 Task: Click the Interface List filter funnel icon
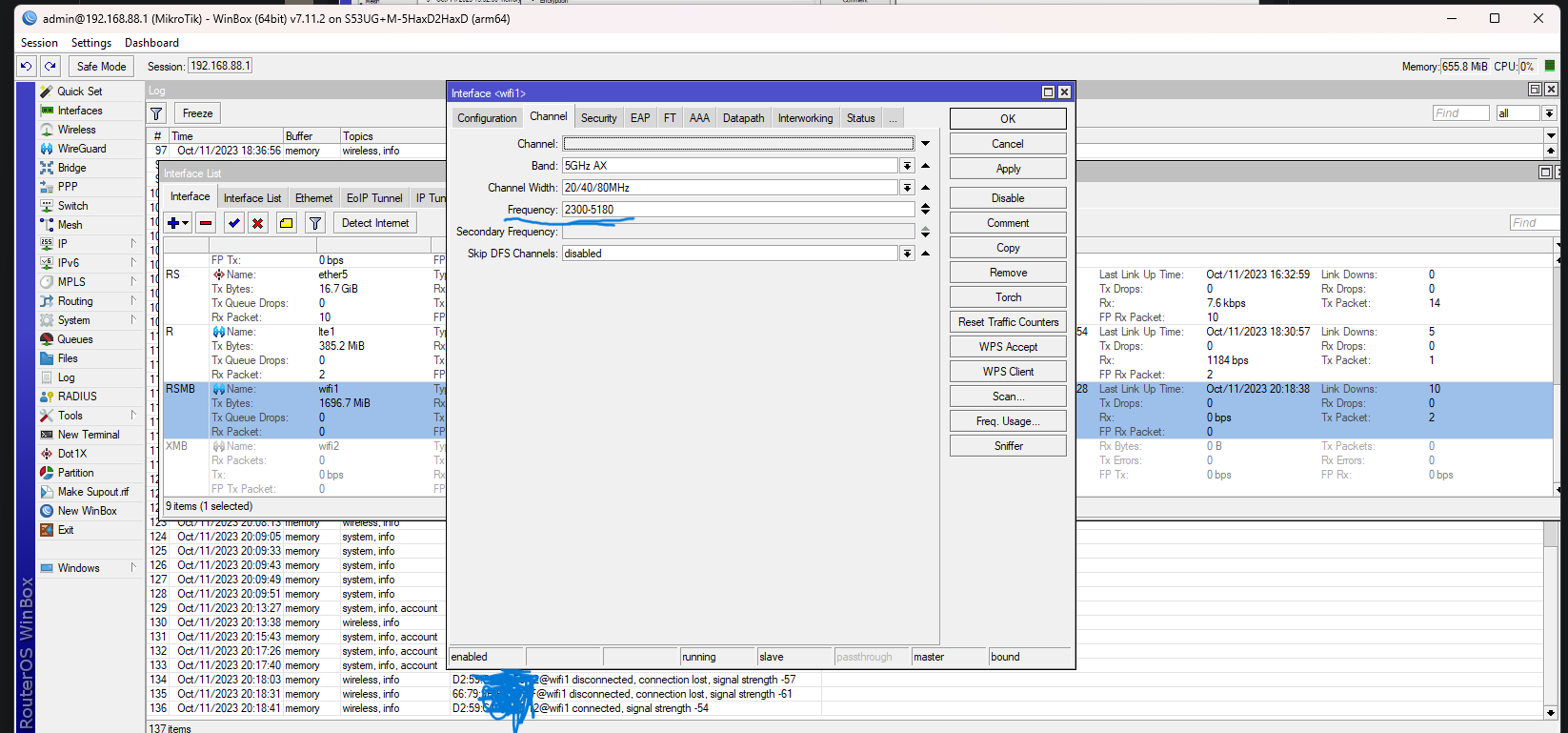click(x=315, y=223)
